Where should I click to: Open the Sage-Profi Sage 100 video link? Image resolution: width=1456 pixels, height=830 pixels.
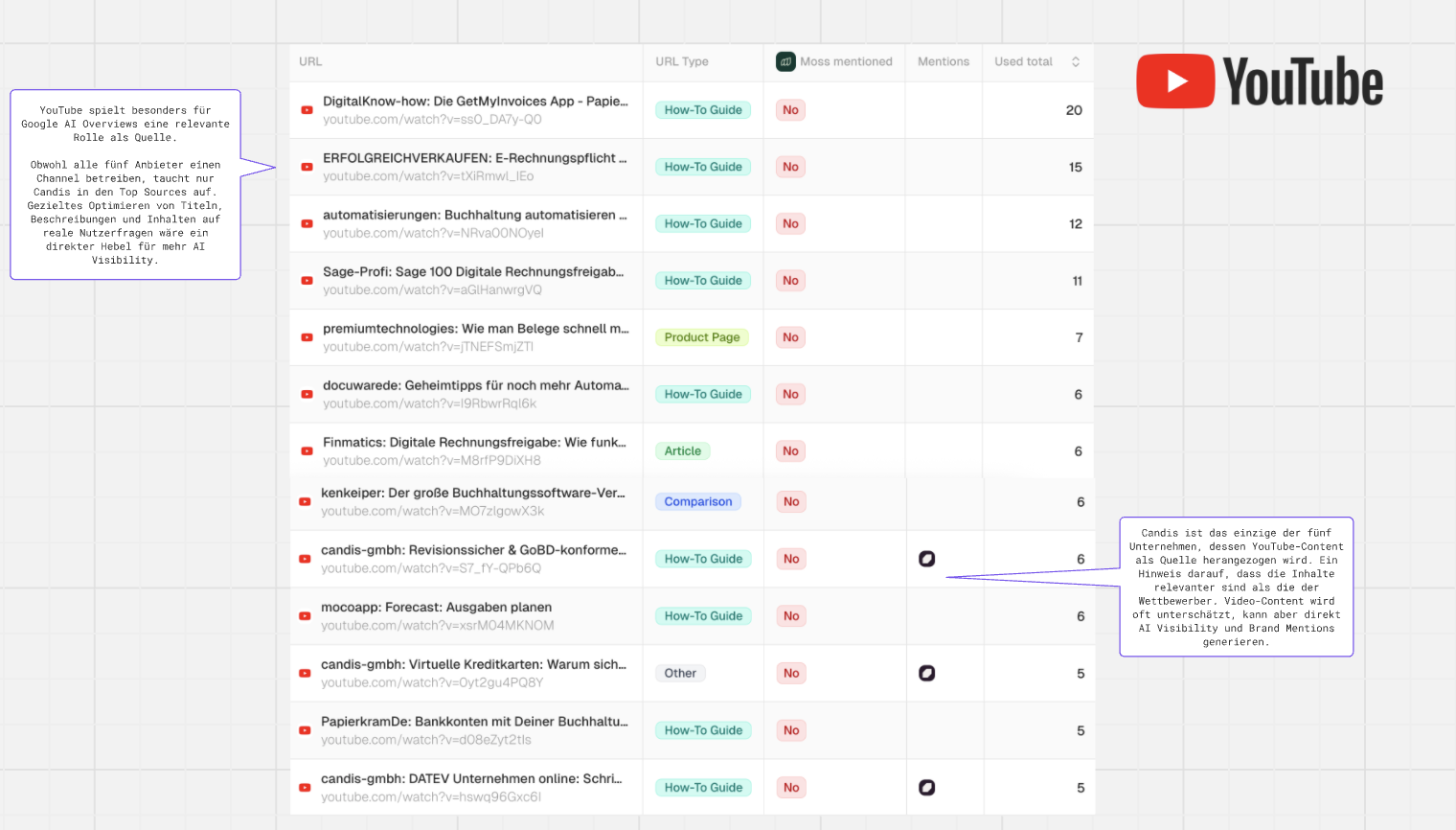point(472,272)
